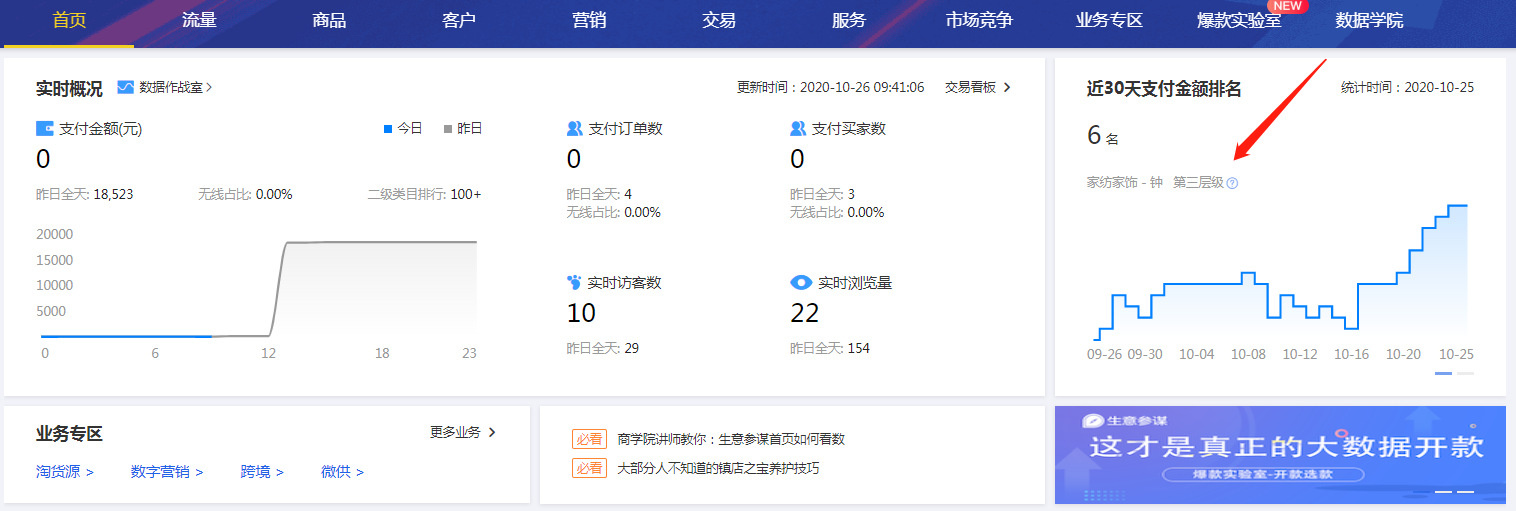
Task: Open article 大部分人不知道的镇店之宝养护技巧
Action: point(717,467)
